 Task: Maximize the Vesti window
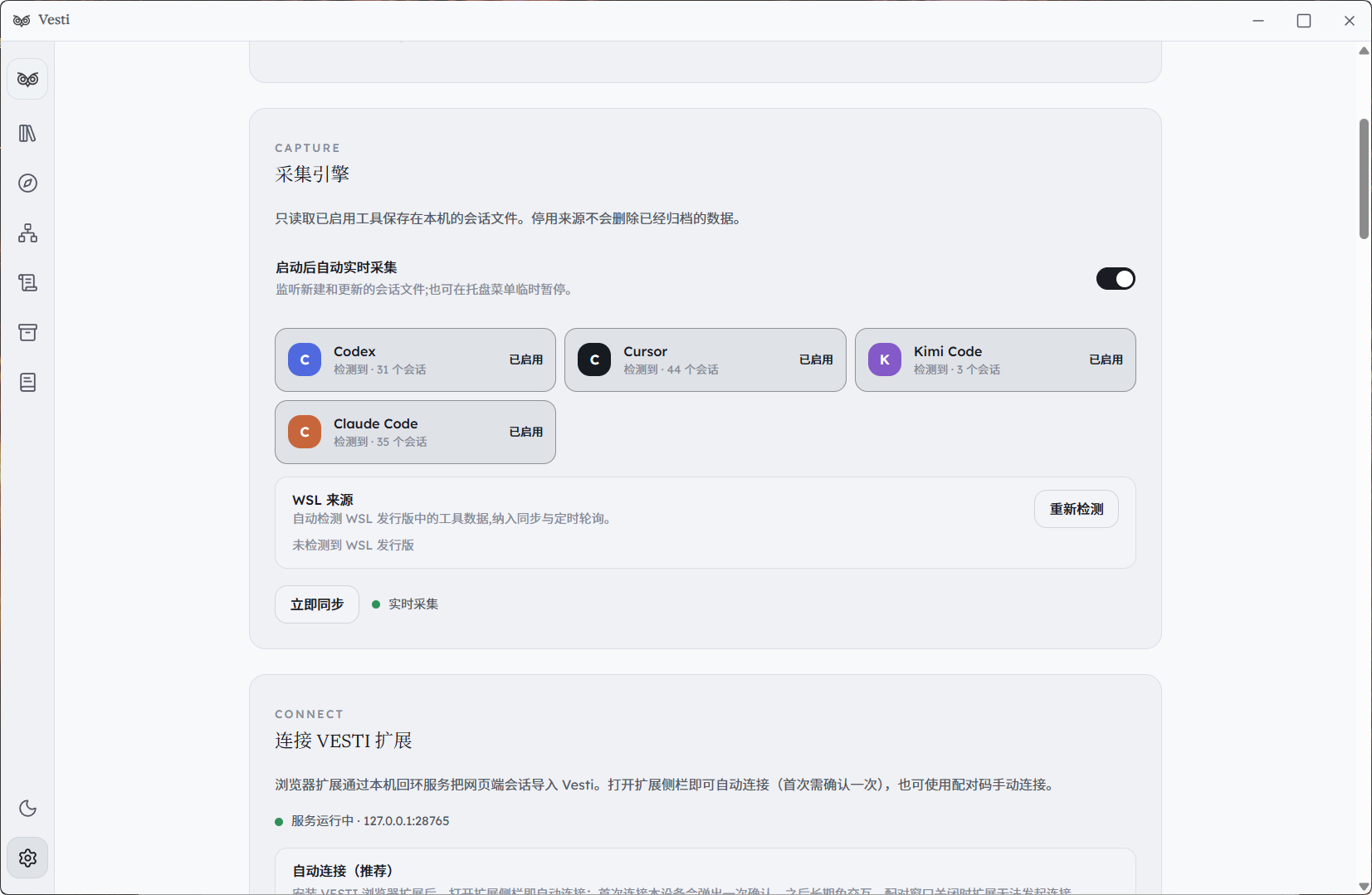click(1304, 21)
